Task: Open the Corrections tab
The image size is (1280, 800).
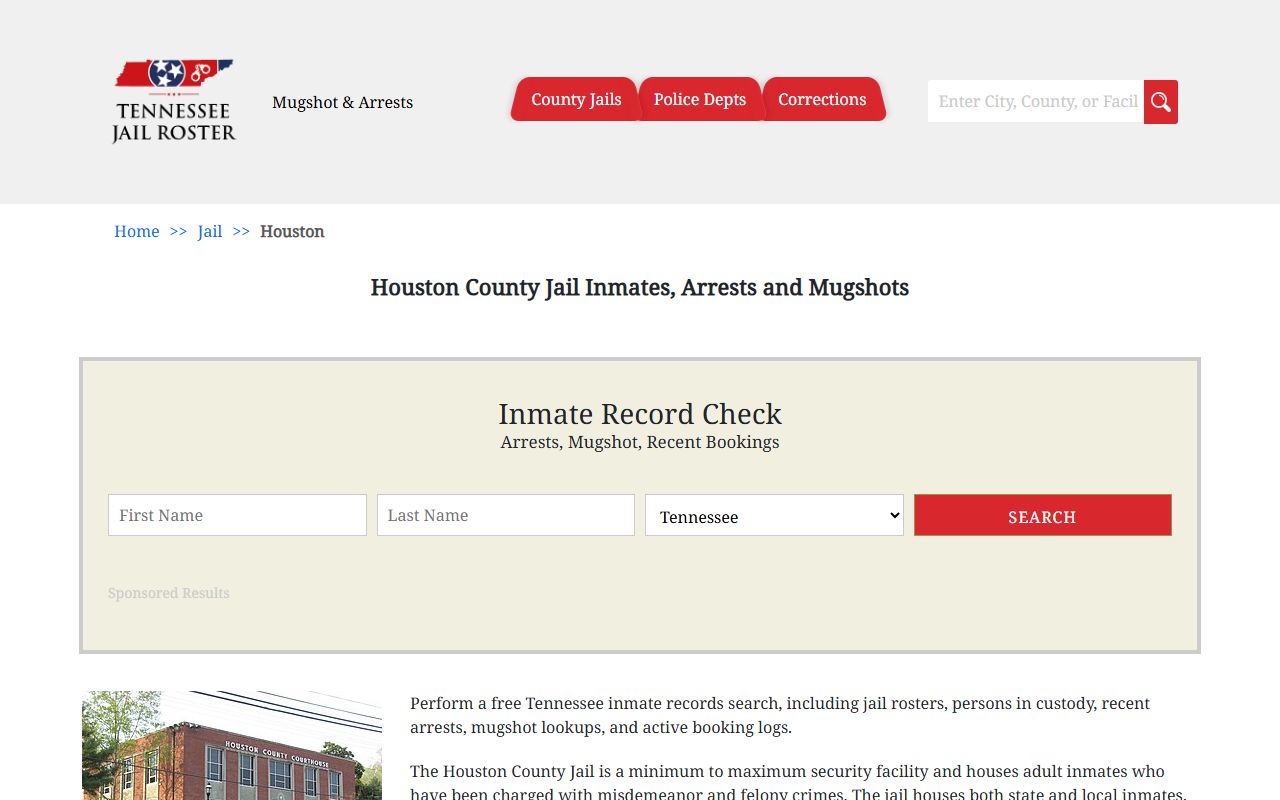Action: pyautogui.click(x=822, y=99)
